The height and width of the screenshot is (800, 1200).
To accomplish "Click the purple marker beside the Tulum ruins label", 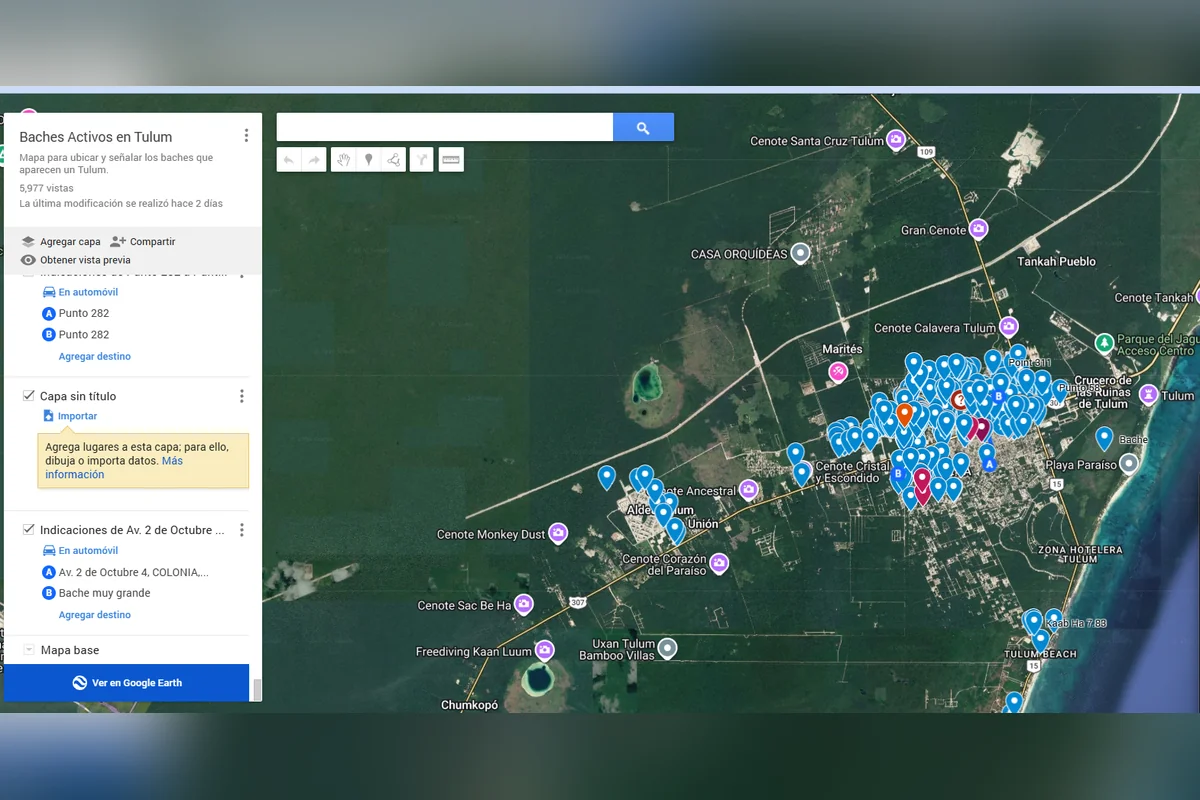I will coord(1148,394).
